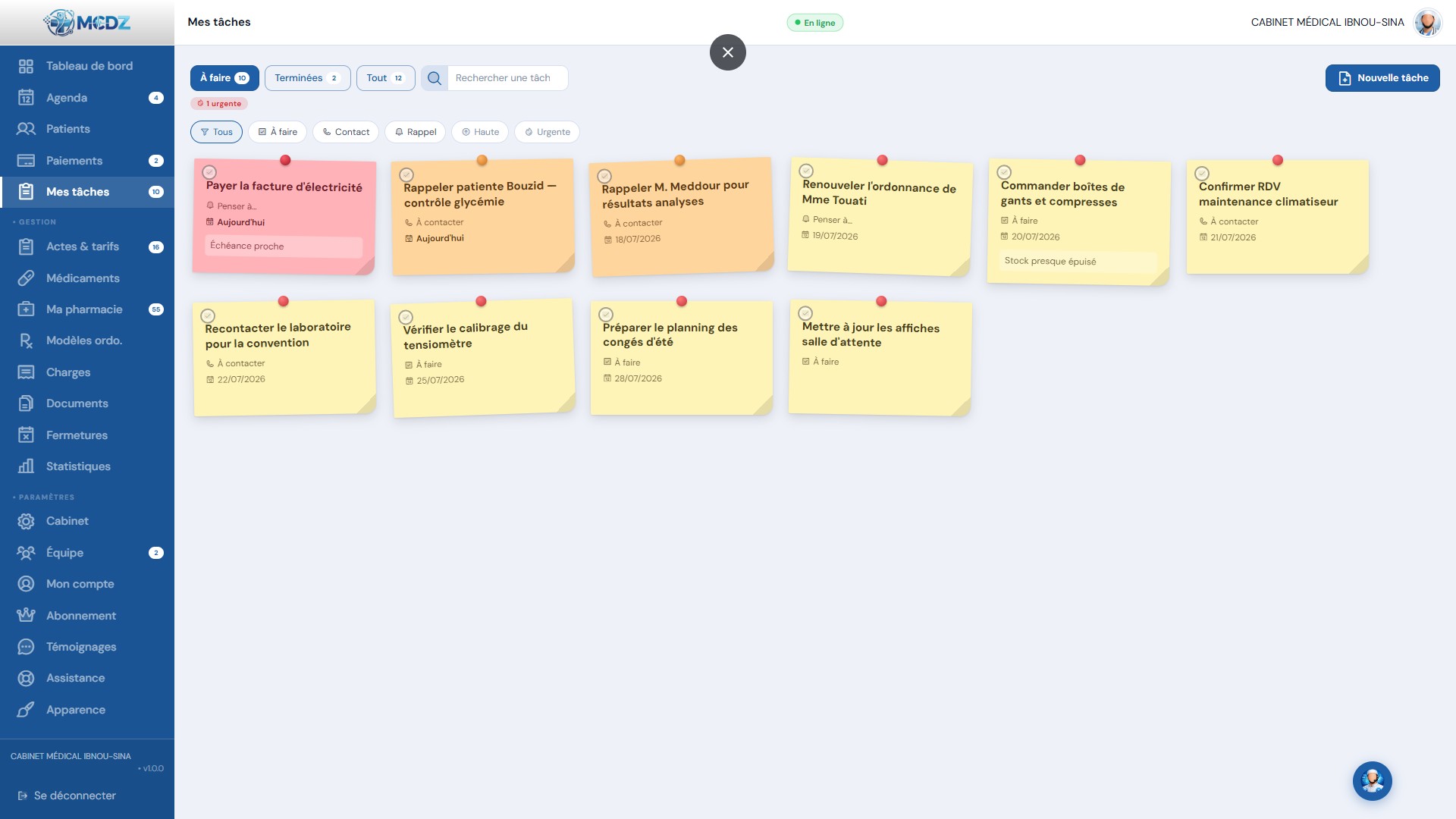Click the Apparence brush icon

pos(26,710)
